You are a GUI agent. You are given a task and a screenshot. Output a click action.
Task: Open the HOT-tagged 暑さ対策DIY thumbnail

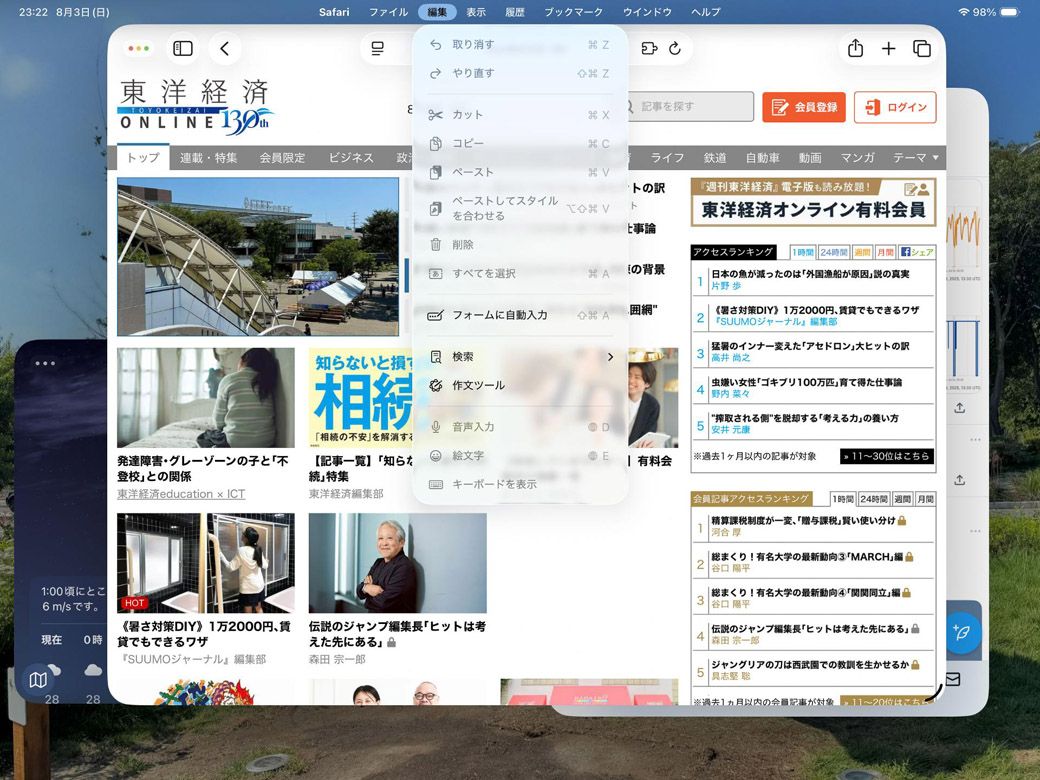point(206,563)
